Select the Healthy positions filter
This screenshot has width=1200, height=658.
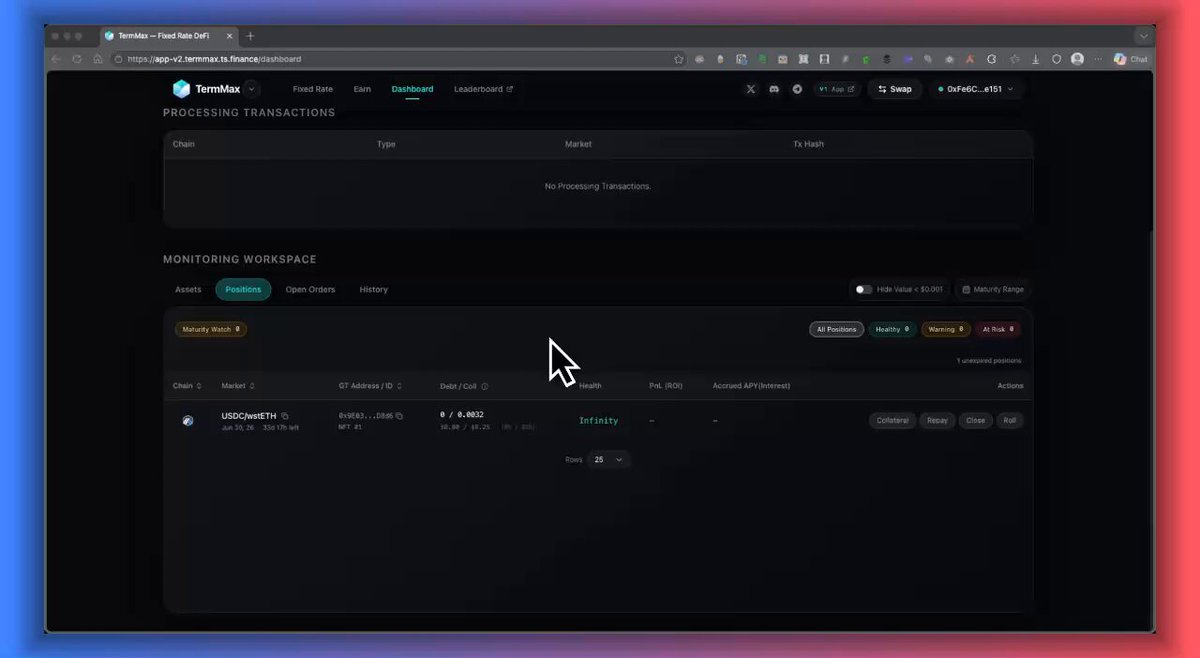click(892, 329)
